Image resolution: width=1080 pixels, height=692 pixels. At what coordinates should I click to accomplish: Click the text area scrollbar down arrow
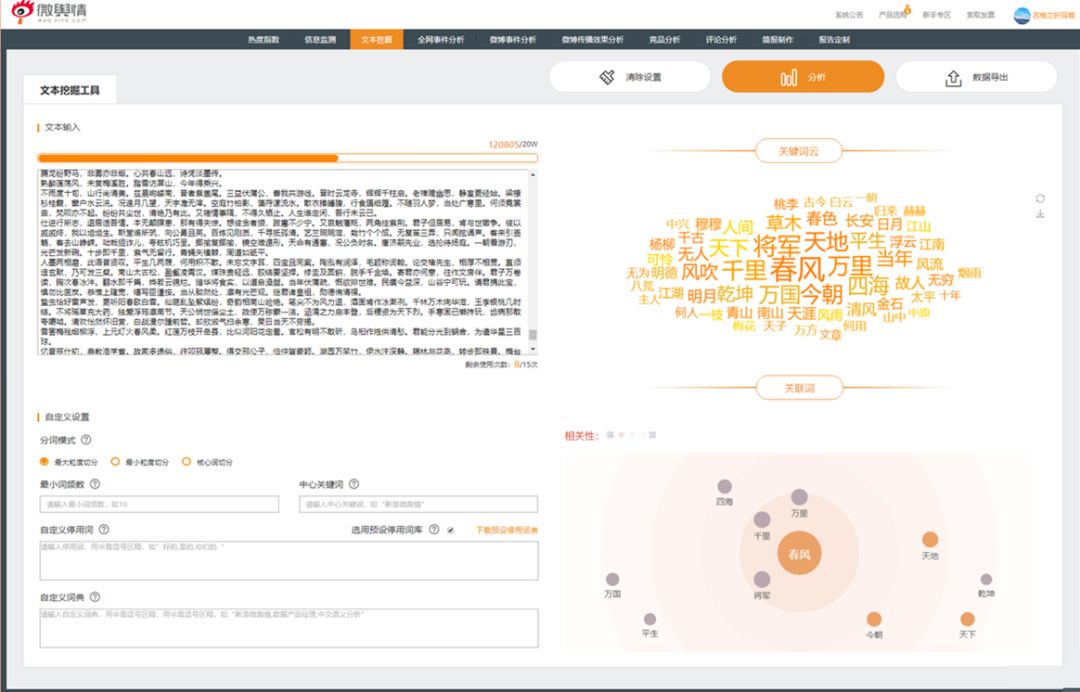(x=532, y=350)
